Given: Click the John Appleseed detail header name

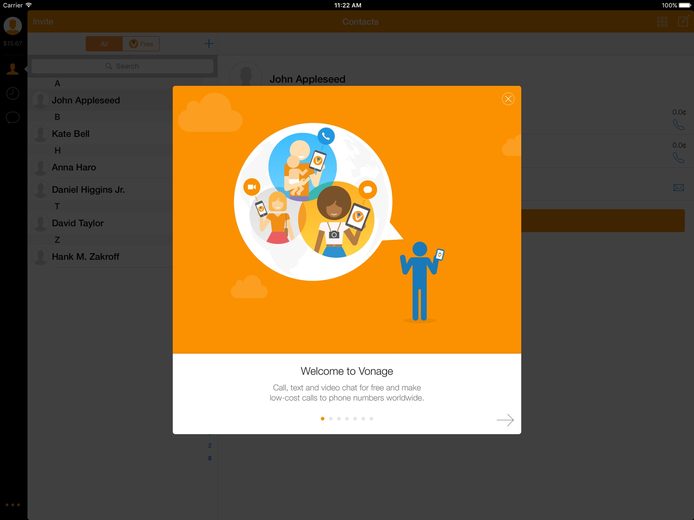Looking at the screenshot, I should point(307,79).
